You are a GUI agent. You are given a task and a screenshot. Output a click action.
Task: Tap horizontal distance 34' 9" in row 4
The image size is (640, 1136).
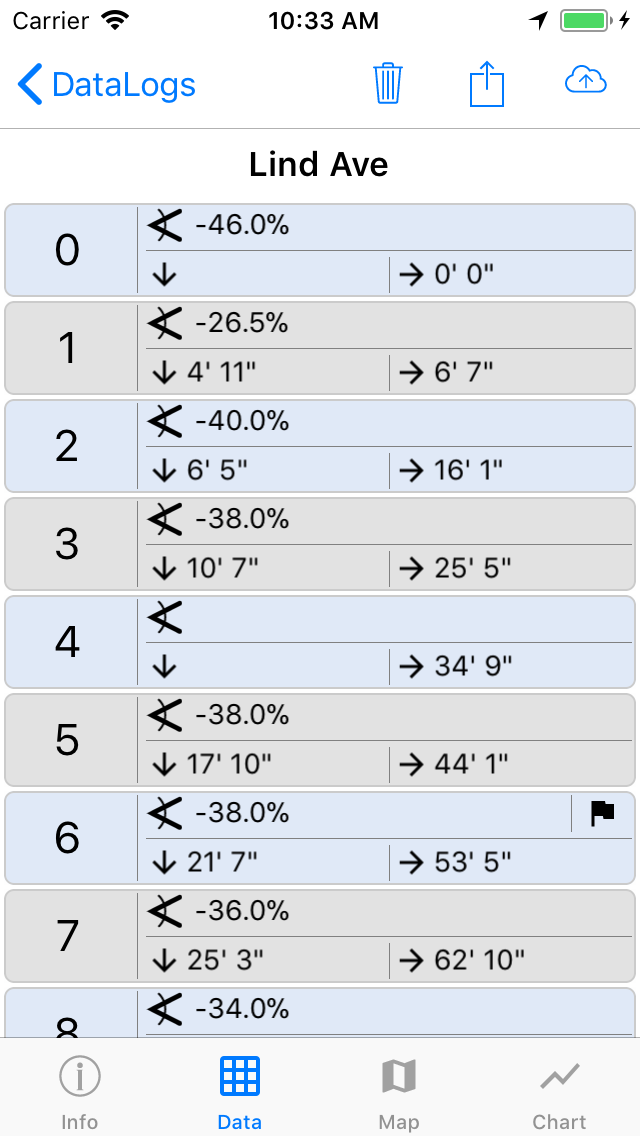tap(474, 667)
